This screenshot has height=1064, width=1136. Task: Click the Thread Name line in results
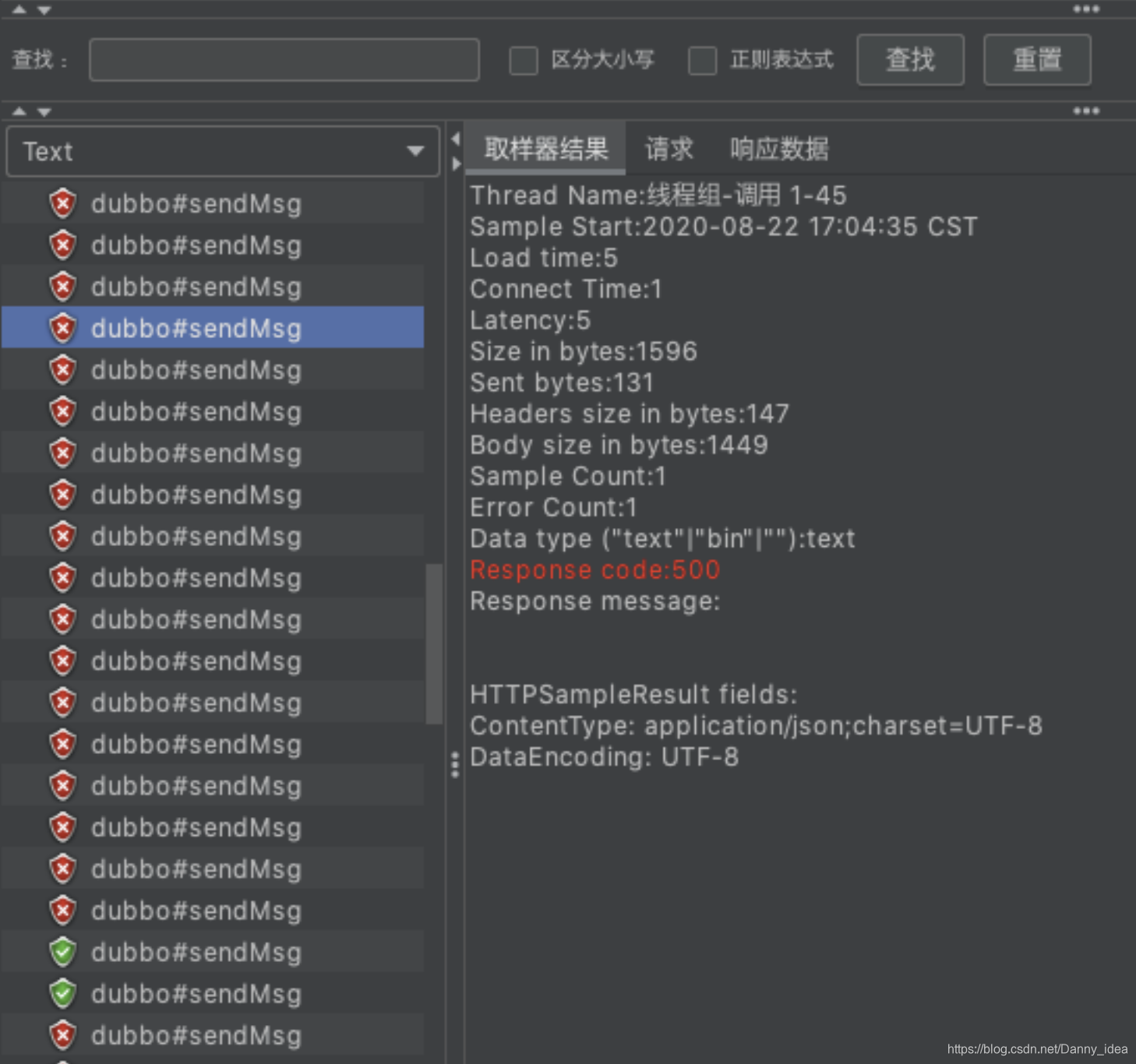pos(658,195)
